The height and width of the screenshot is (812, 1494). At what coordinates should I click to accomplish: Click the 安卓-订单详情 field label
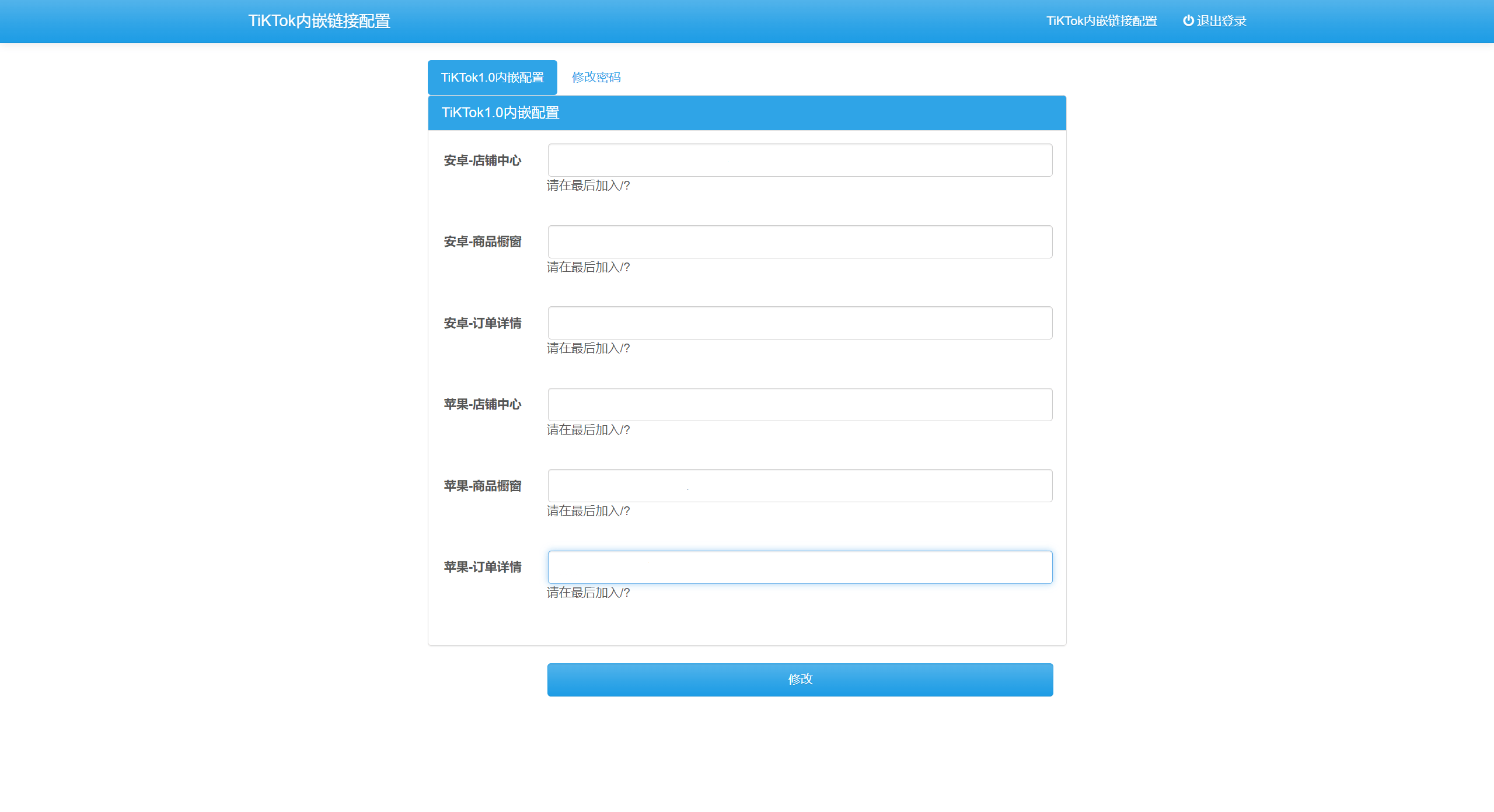point(482,323)
